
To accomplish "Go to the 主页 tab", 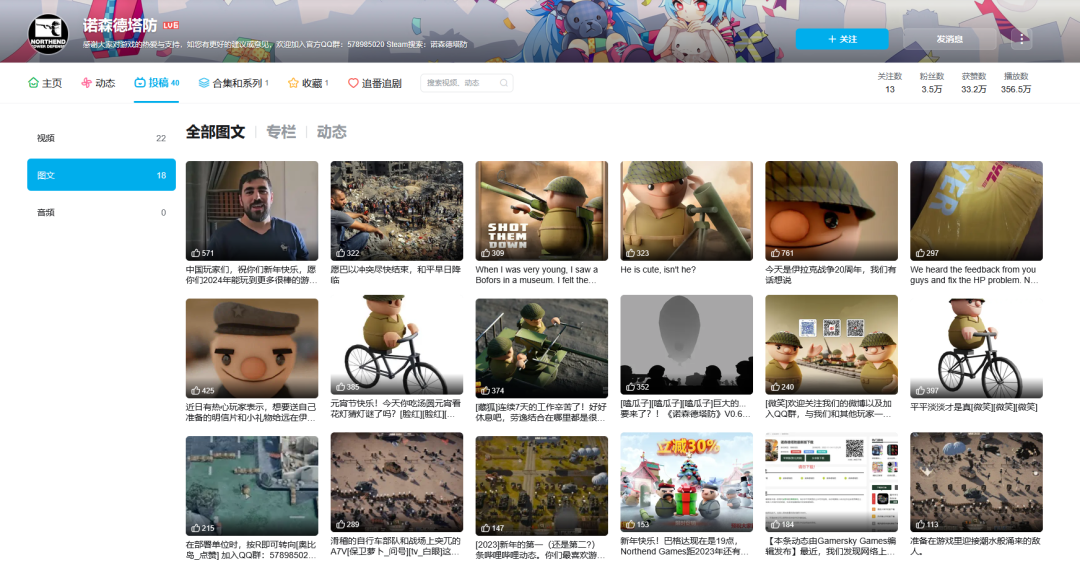I will click(45, 83).
